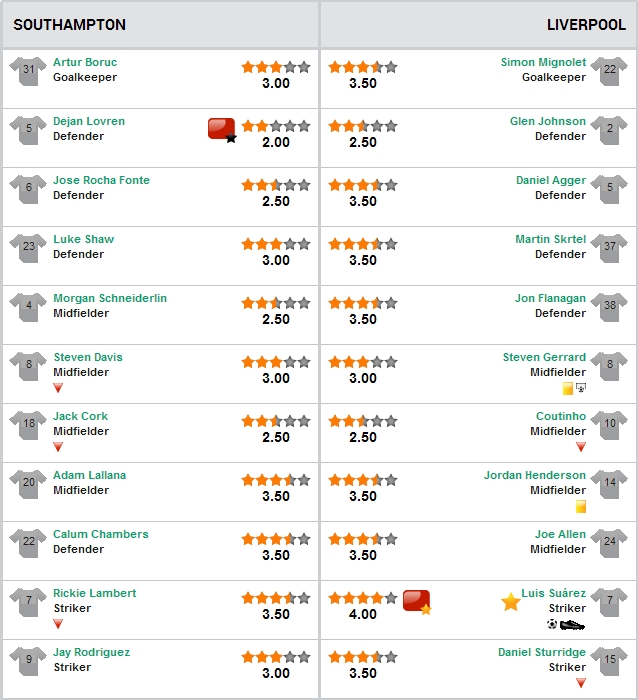Click the boot assist icon under Luis Suárez
This screenshot has width=638, height=700.
click(x=572, y=625)
